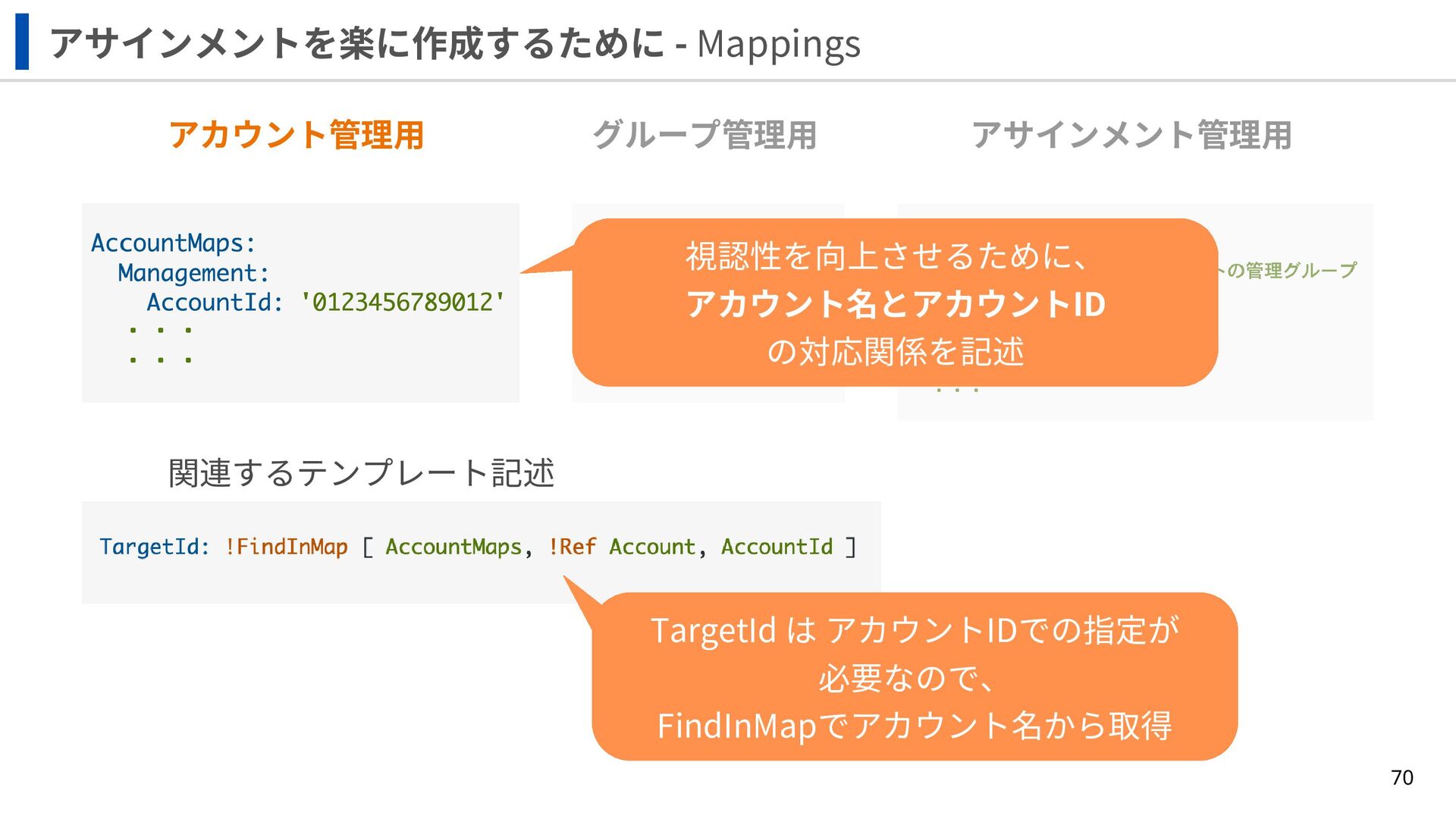Click the first green ellipsis row
The image size is (1456, 819).
click(x=160, y=331)
